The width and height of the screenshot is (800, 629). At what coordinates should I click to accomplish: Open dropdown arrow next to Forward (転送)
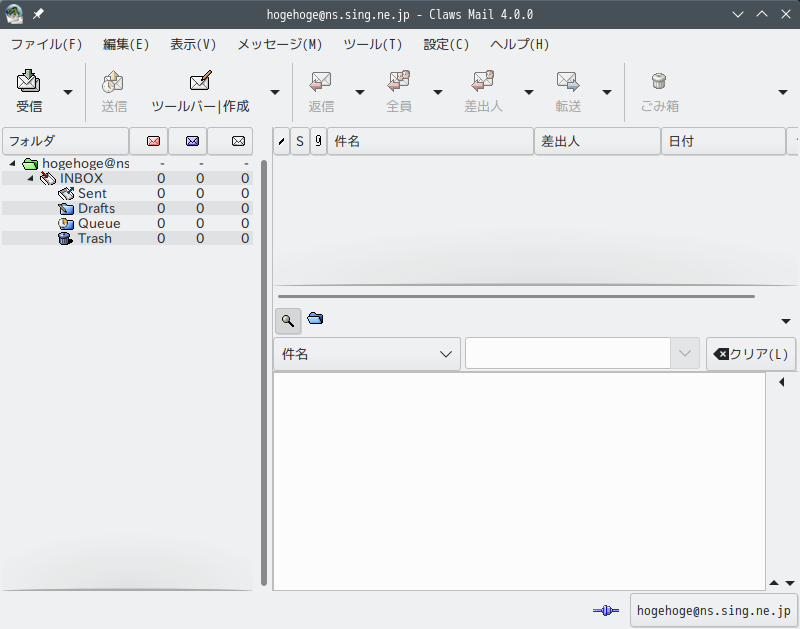607,92
